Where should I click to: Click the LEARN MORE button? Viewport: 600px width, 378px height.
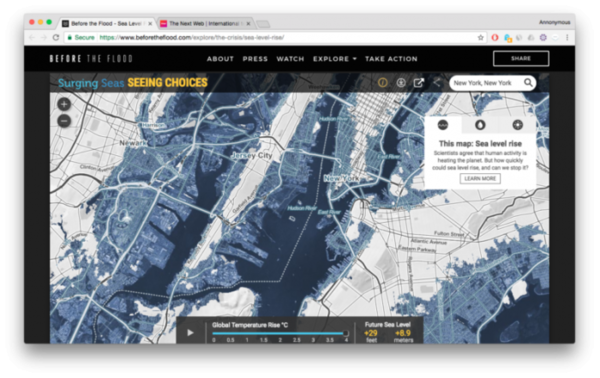480,179
